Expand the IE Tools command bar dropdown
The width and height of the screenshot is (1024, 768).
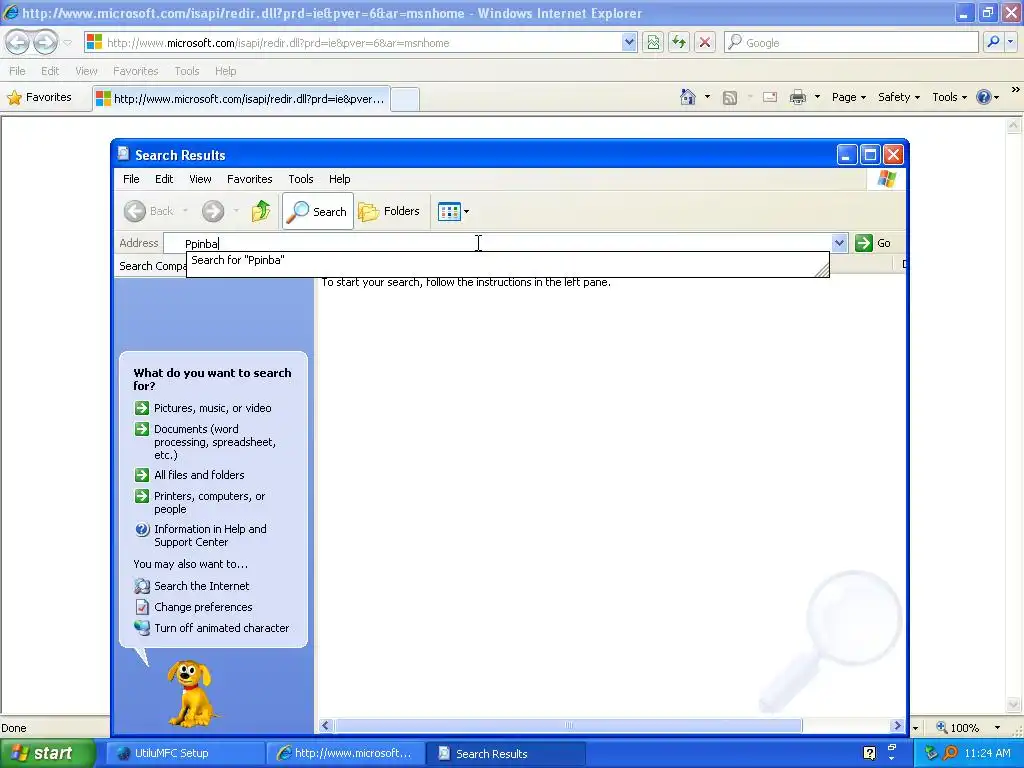point(950,97)
